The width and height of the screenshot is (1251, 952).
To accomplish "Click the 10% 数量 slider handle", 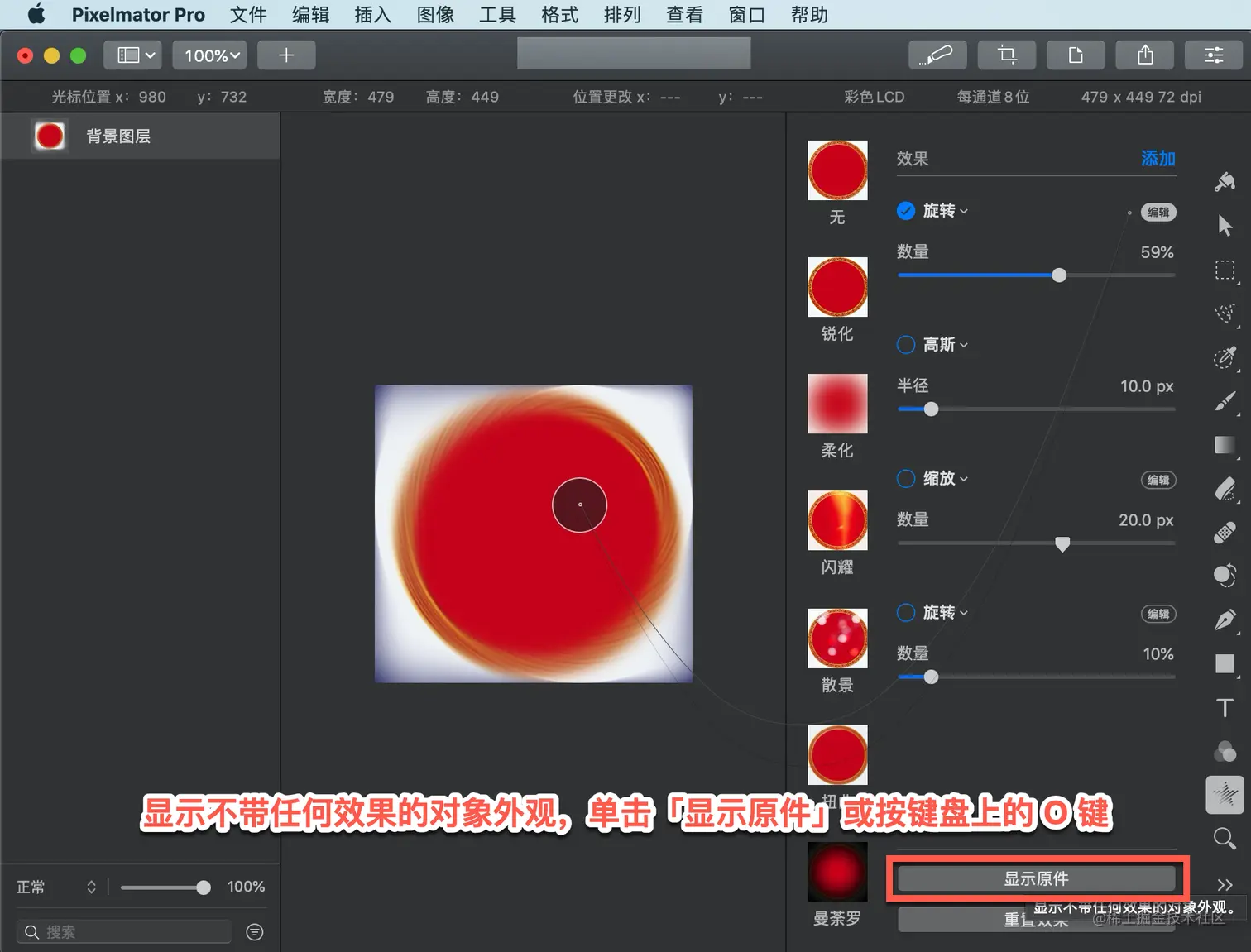I will 931,677.
